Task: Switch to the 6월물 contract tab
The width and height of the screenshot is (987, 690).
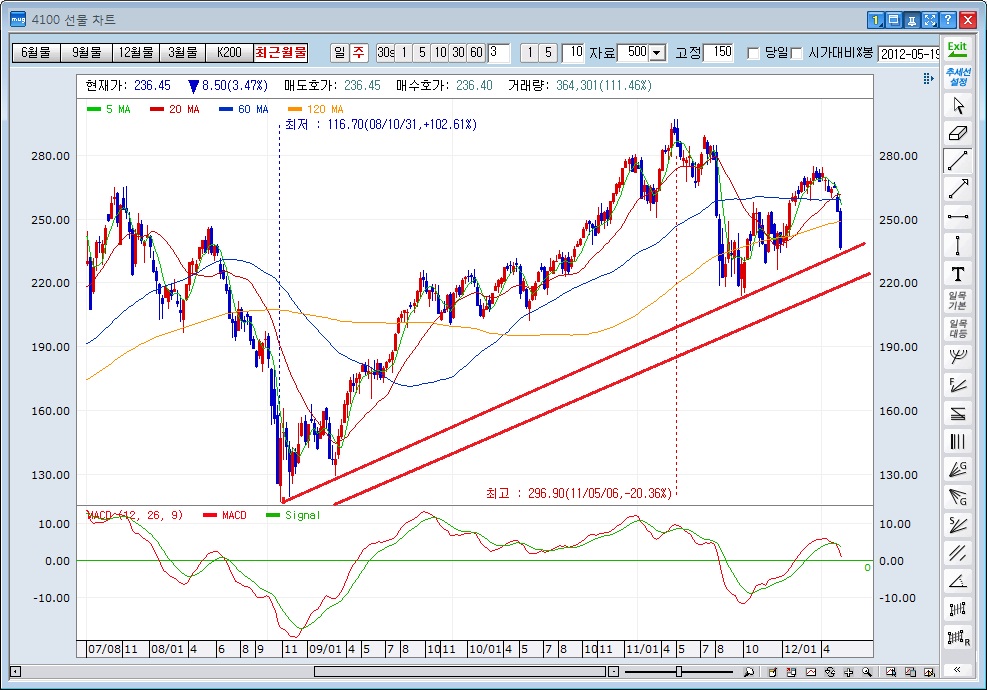Action: pyautogui.click(x=36, y=52)
